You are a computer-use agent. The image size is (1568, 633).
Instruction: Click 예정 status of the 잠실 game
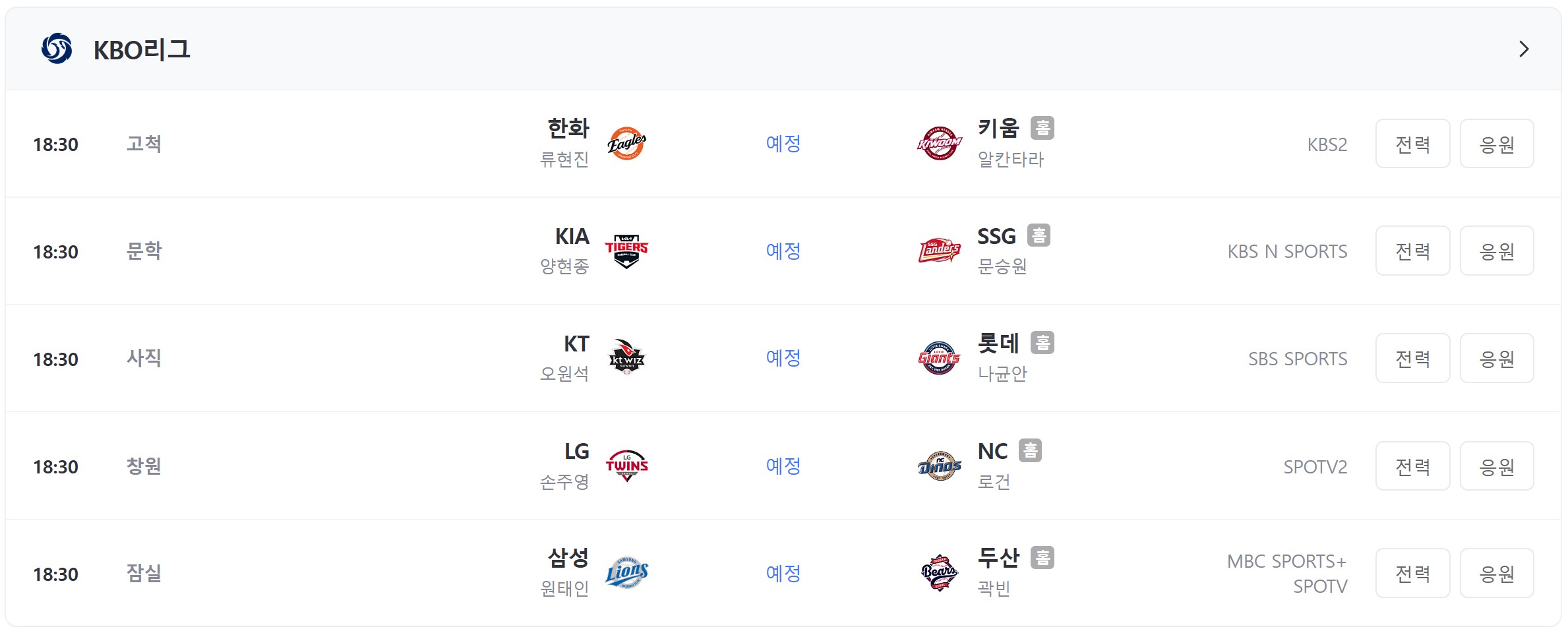[783, 573]
